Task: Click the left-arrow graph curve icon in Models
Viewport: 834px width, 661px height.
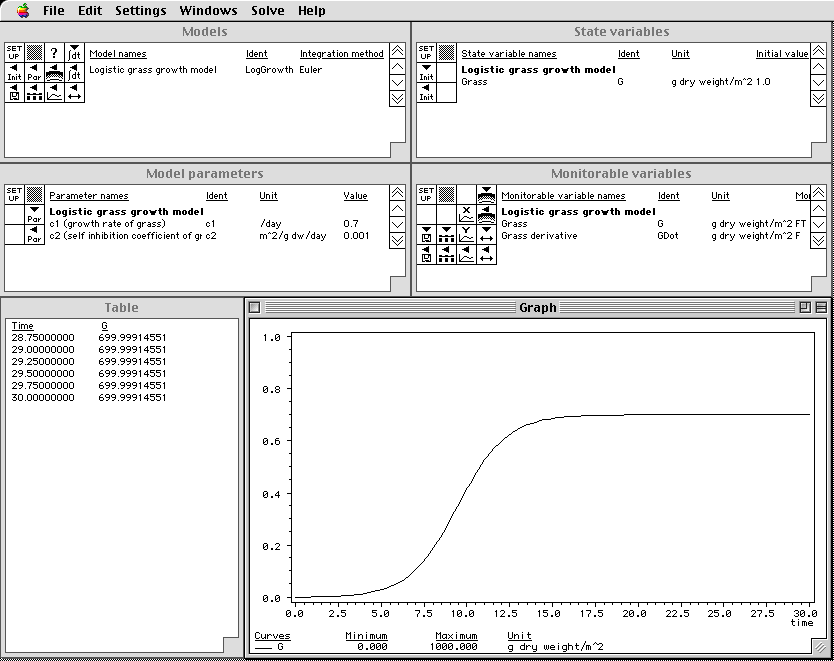Action: tap(54, 92)
